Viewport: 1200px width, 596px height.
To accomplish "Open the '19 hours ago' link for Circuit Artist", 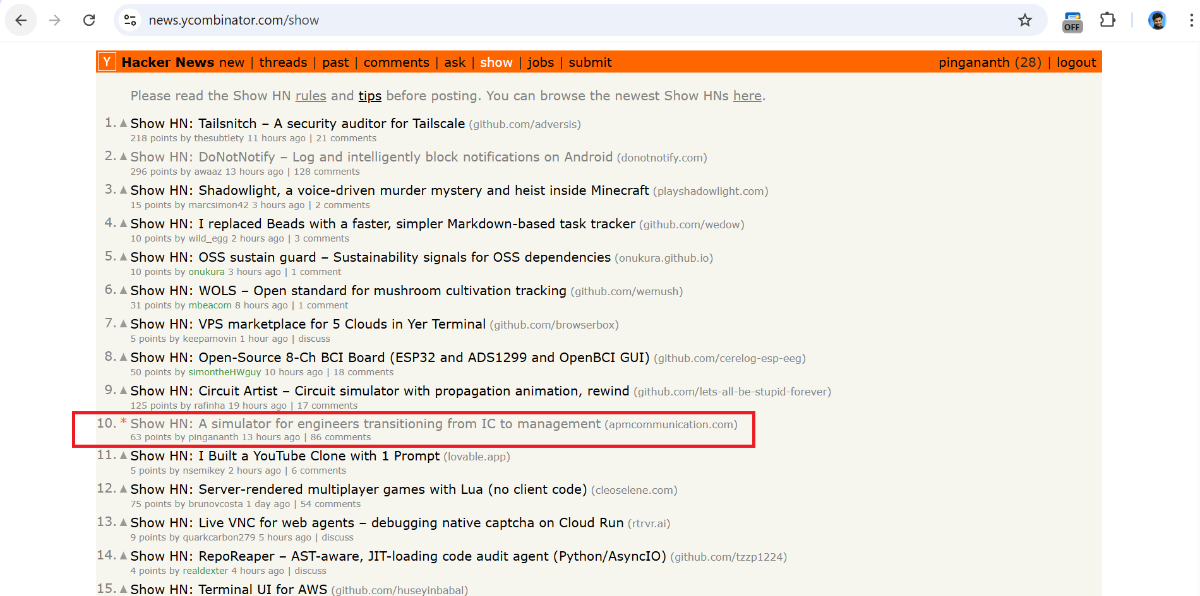I will pyautogui.click(x=258, y=406).
